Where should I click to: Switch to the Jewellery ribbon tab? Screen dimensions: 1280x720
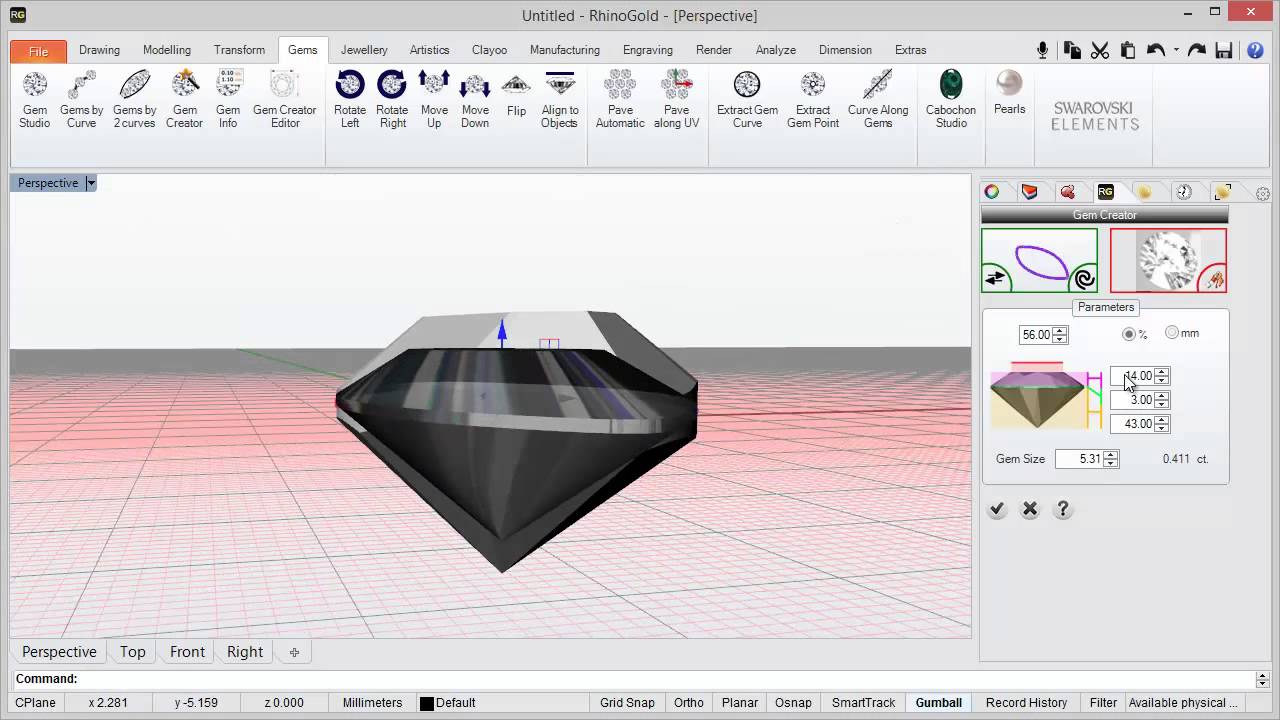point(364,50)
